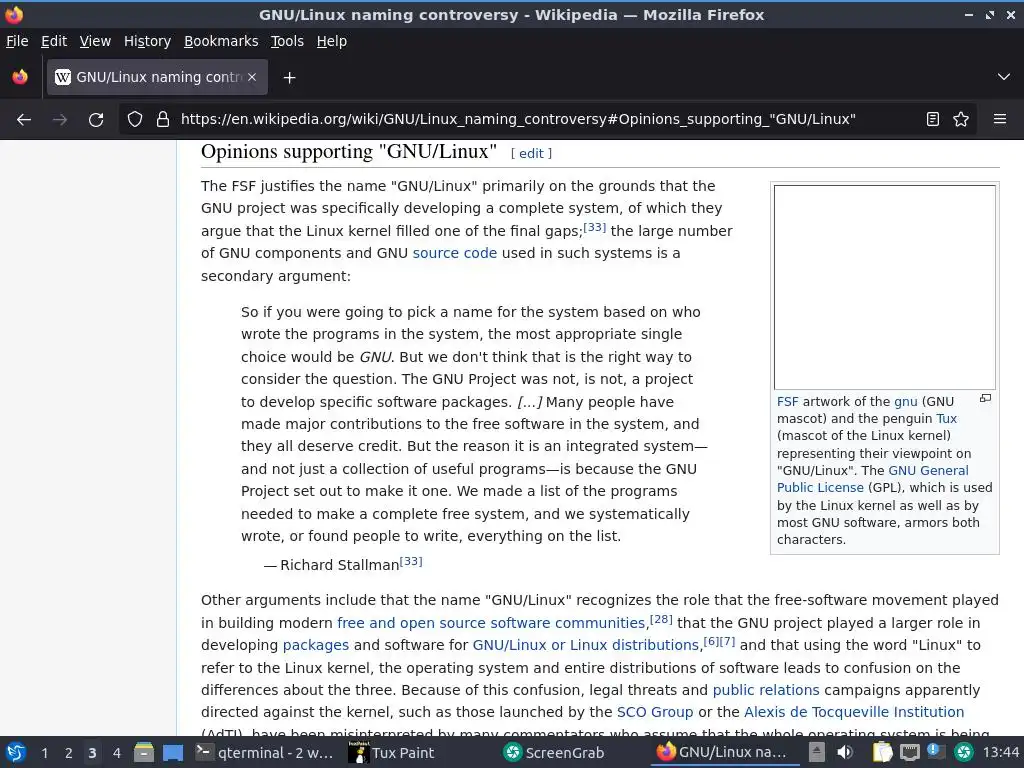Click the show desktop taskbar icon
The width and height of the screenshot is (1024, 768).
[173, 752]
